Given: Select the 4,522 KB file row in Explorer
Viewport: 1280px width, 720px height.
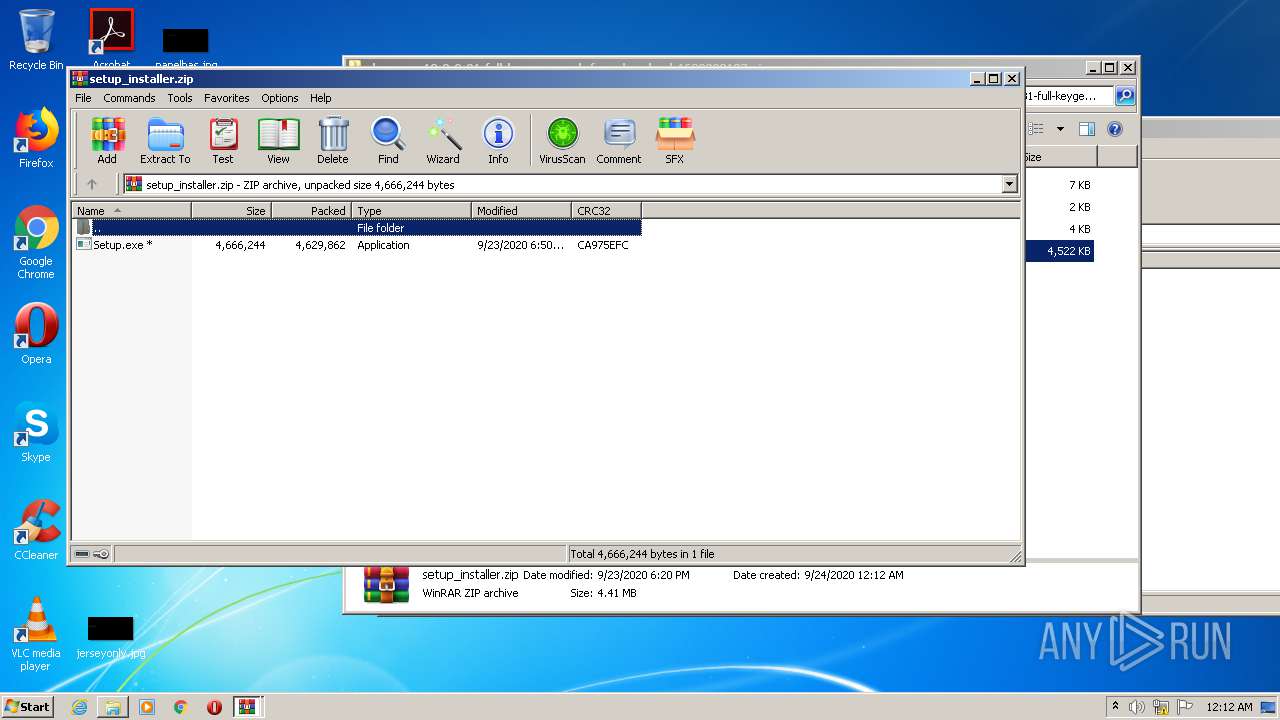Looking at the screenshot, I should tap(1059, 251).
